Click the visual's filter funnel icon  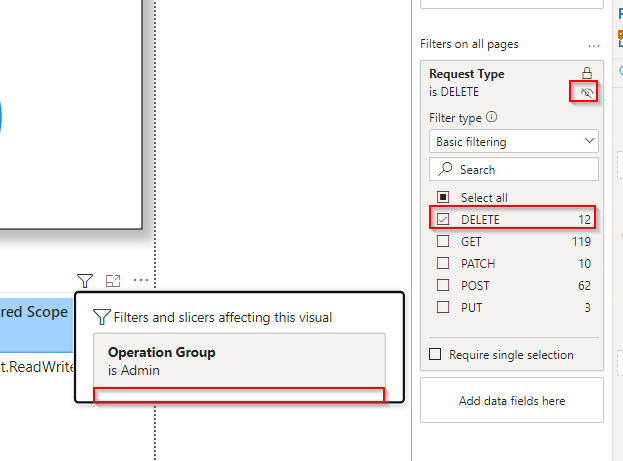click(85, 281)
